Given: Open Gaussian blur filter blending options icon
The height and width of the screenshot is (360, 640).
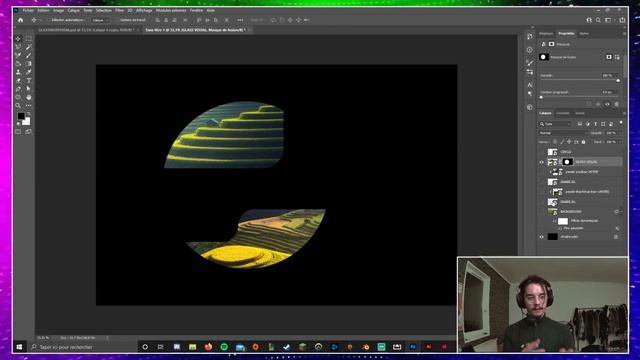Looking at the screenshot, I should click(617, 228).
